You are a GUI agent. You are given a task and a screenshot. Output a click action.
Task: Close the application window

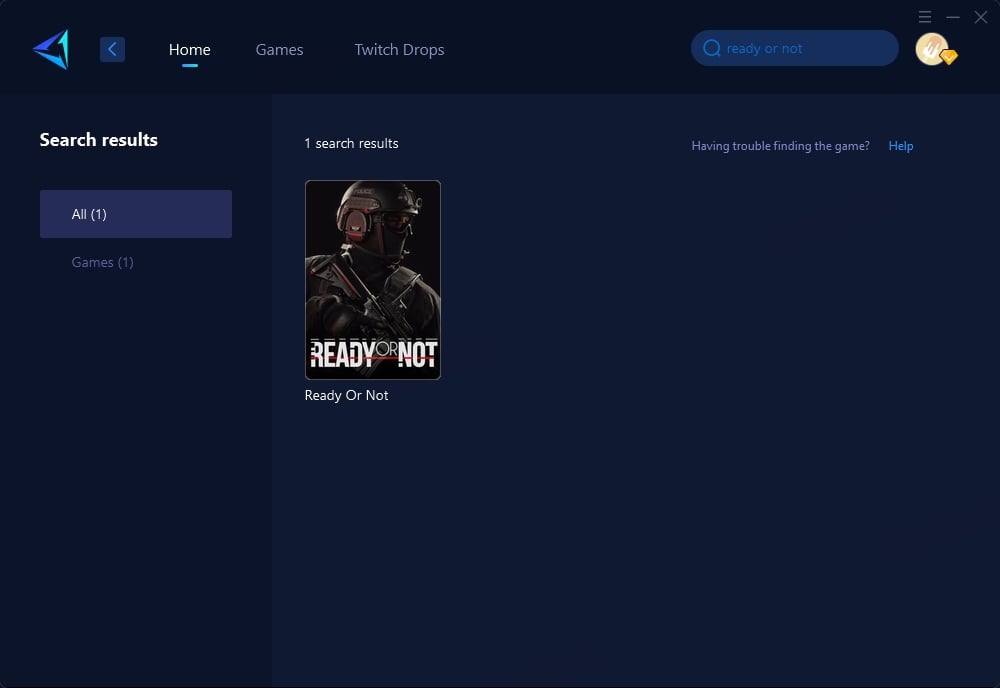981,17
